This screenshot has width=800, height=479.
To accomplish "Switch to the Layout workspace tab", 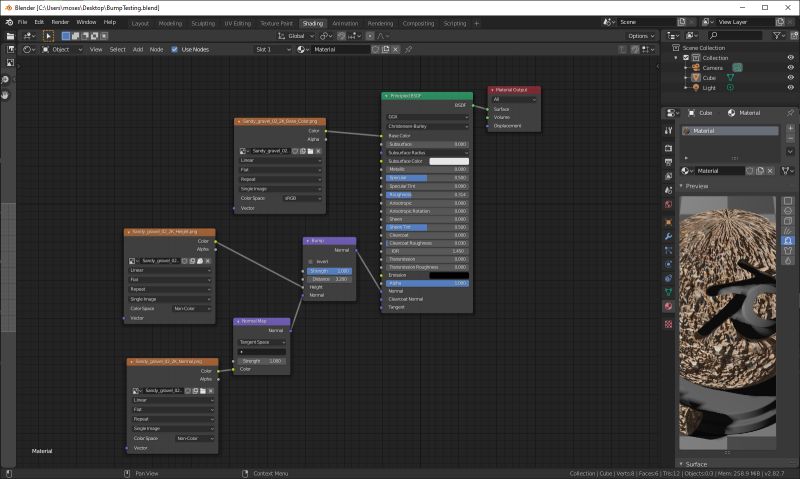I will (x=140, y=23).
